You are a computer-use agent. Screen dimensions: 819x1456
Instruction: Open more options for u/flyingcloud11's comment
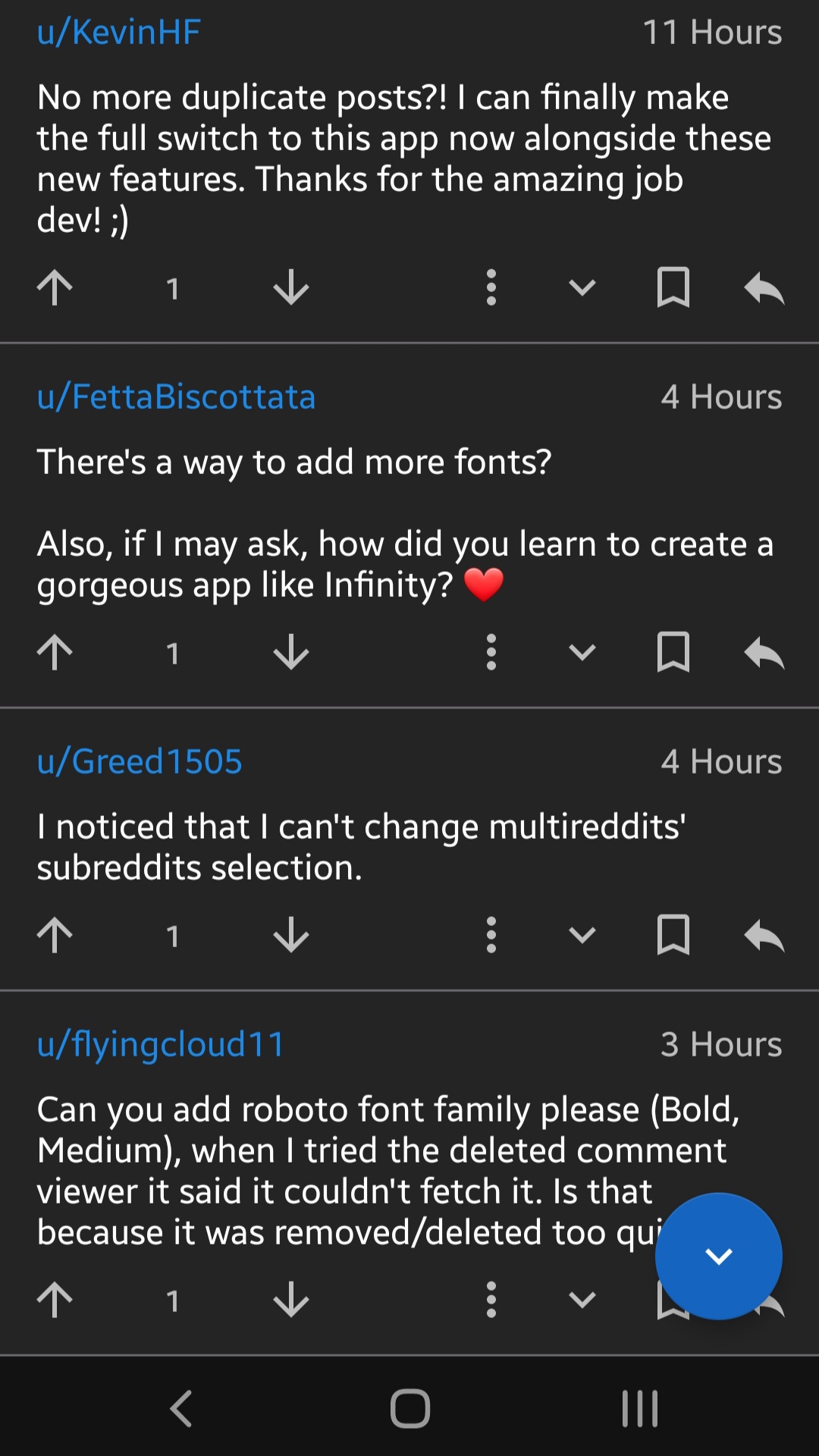pyautogui.click(x=491, y=1298)
